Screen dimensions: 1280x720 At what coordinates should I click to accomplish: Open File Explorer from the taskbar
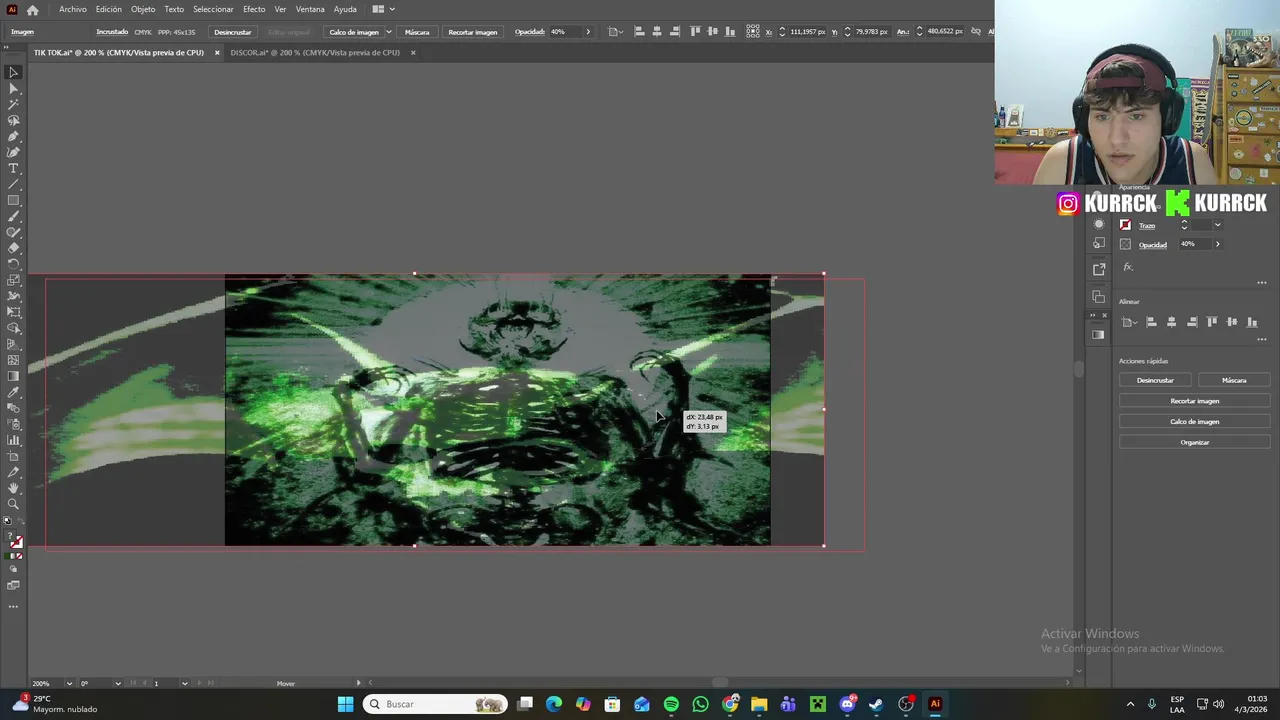click(x=759, y=704)
